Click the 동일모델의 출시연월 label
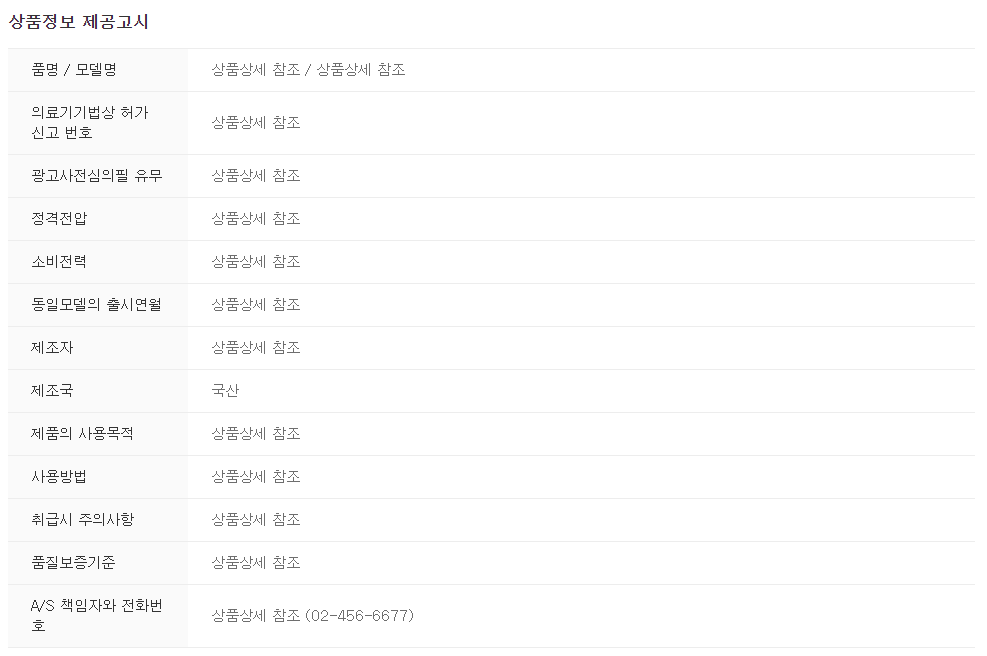Viewport: 987px width, 656px height. (96, 305)
